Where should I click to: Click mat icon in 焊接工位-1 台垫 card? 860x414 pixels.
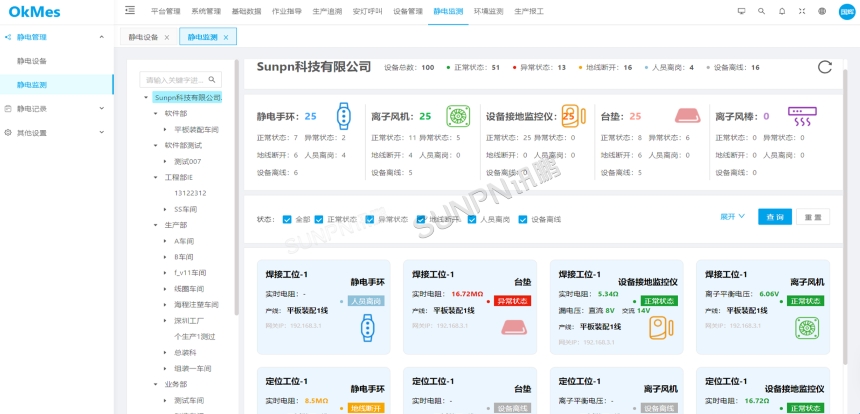click(514, 327)
